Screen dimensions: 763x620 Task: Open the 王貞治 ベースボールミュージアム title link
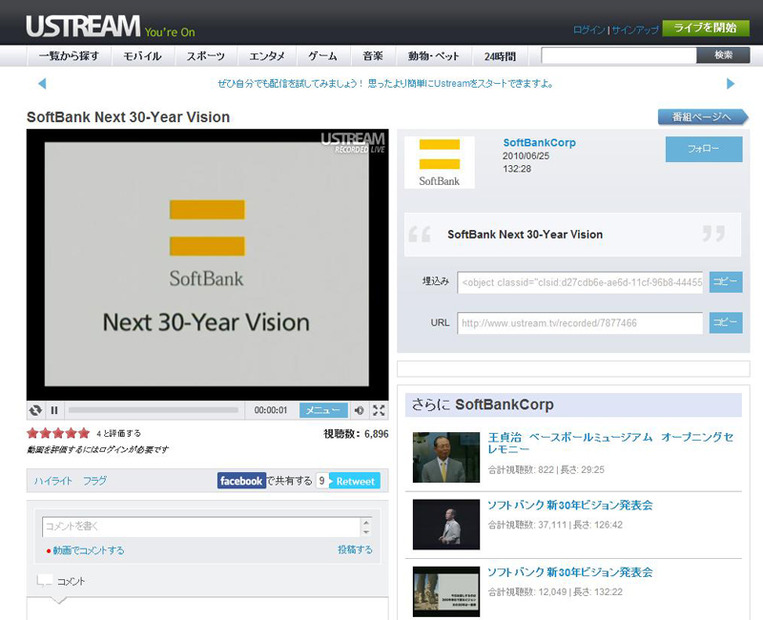(611, 443)
